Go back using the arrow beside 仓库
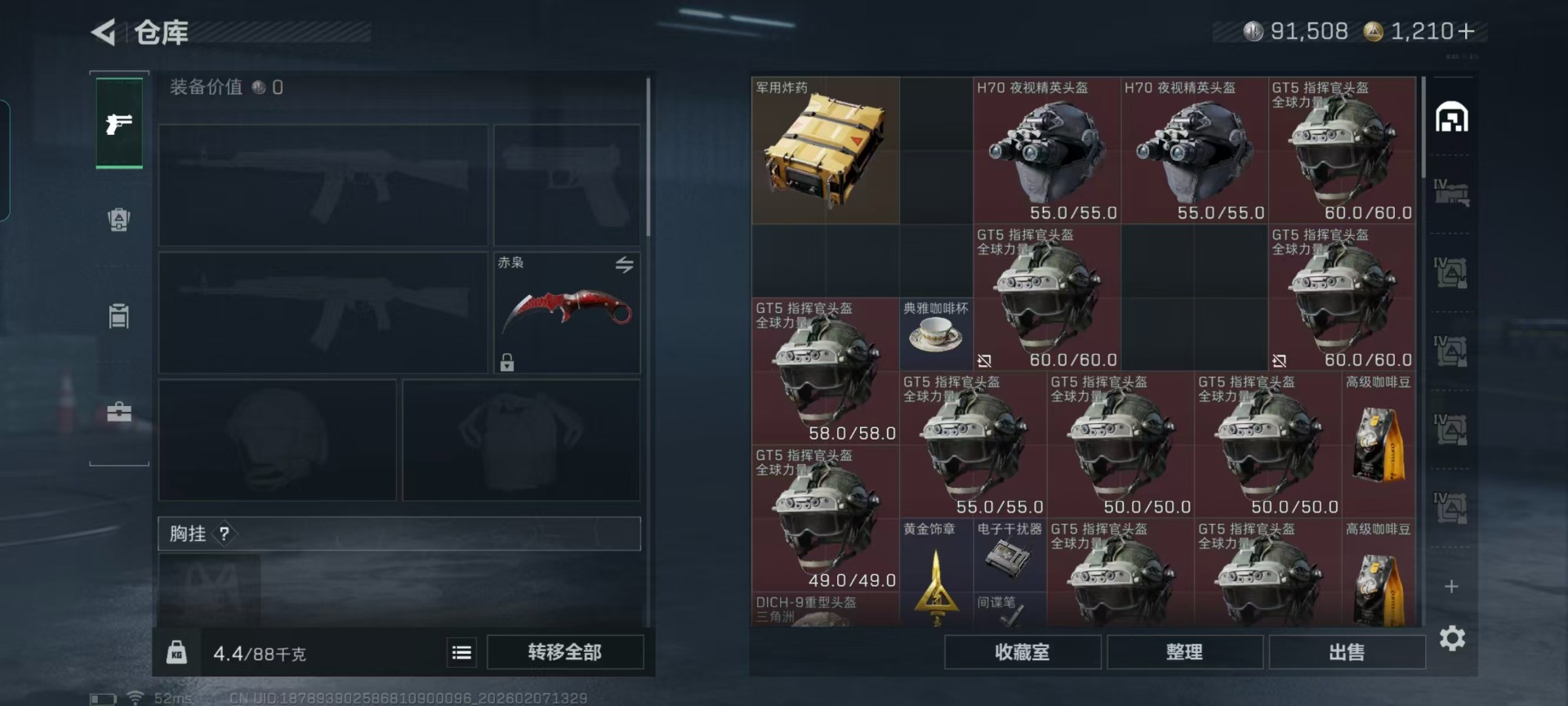 pos(104,33)
